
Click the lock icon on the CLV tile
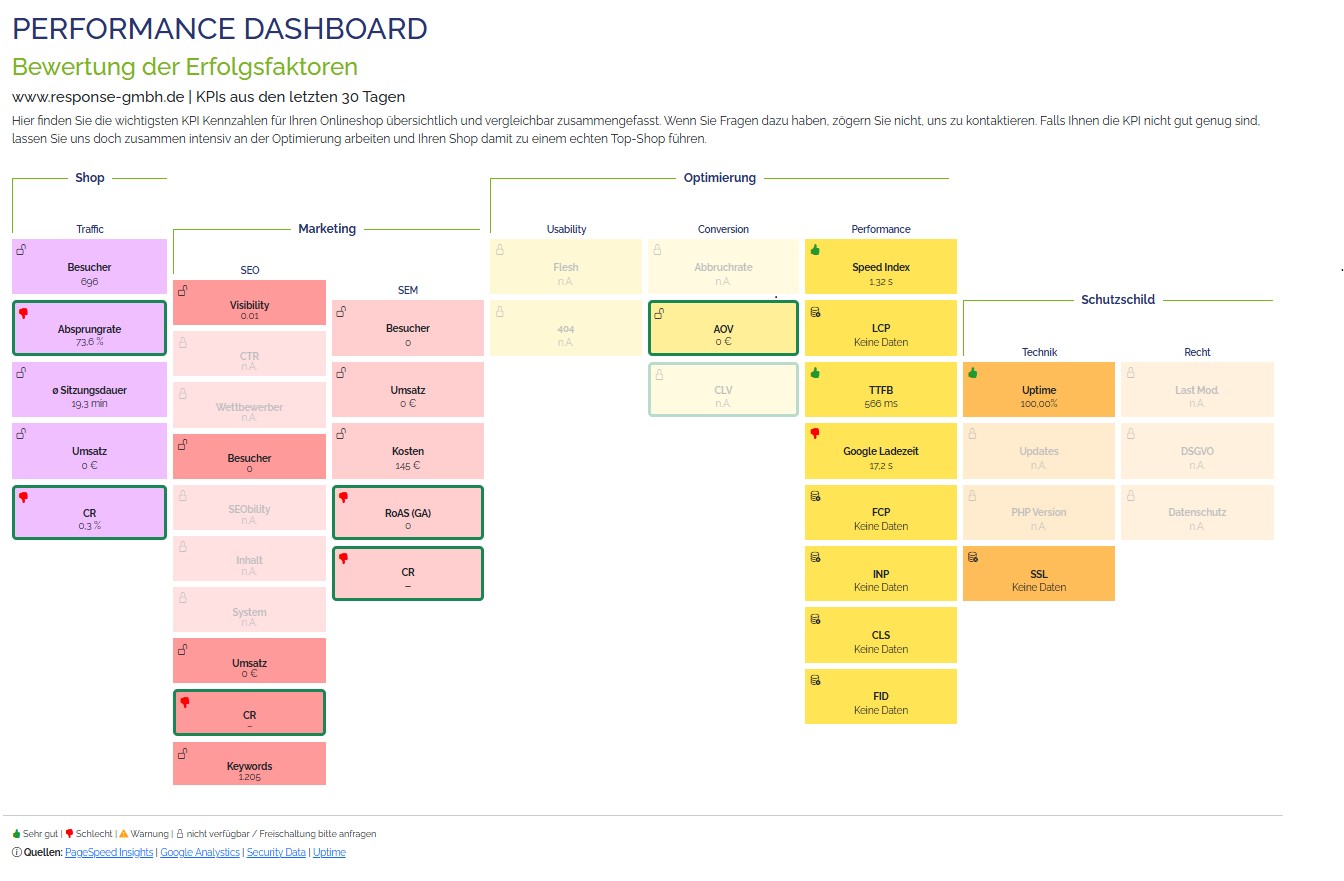(x=660, y=374)
